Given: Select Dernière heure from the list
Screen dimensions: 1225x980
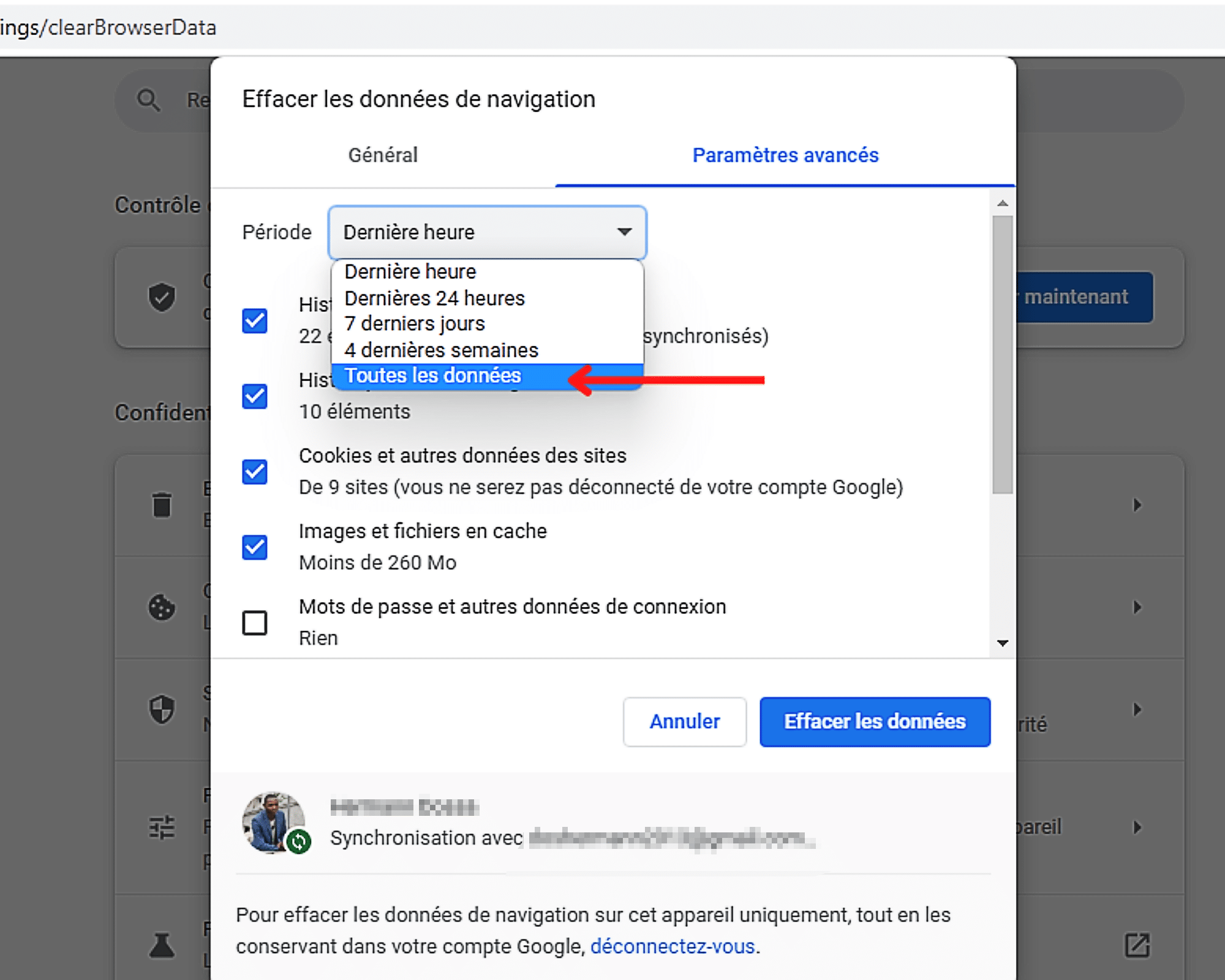Looking at the screenshot, I should point(487,271).
